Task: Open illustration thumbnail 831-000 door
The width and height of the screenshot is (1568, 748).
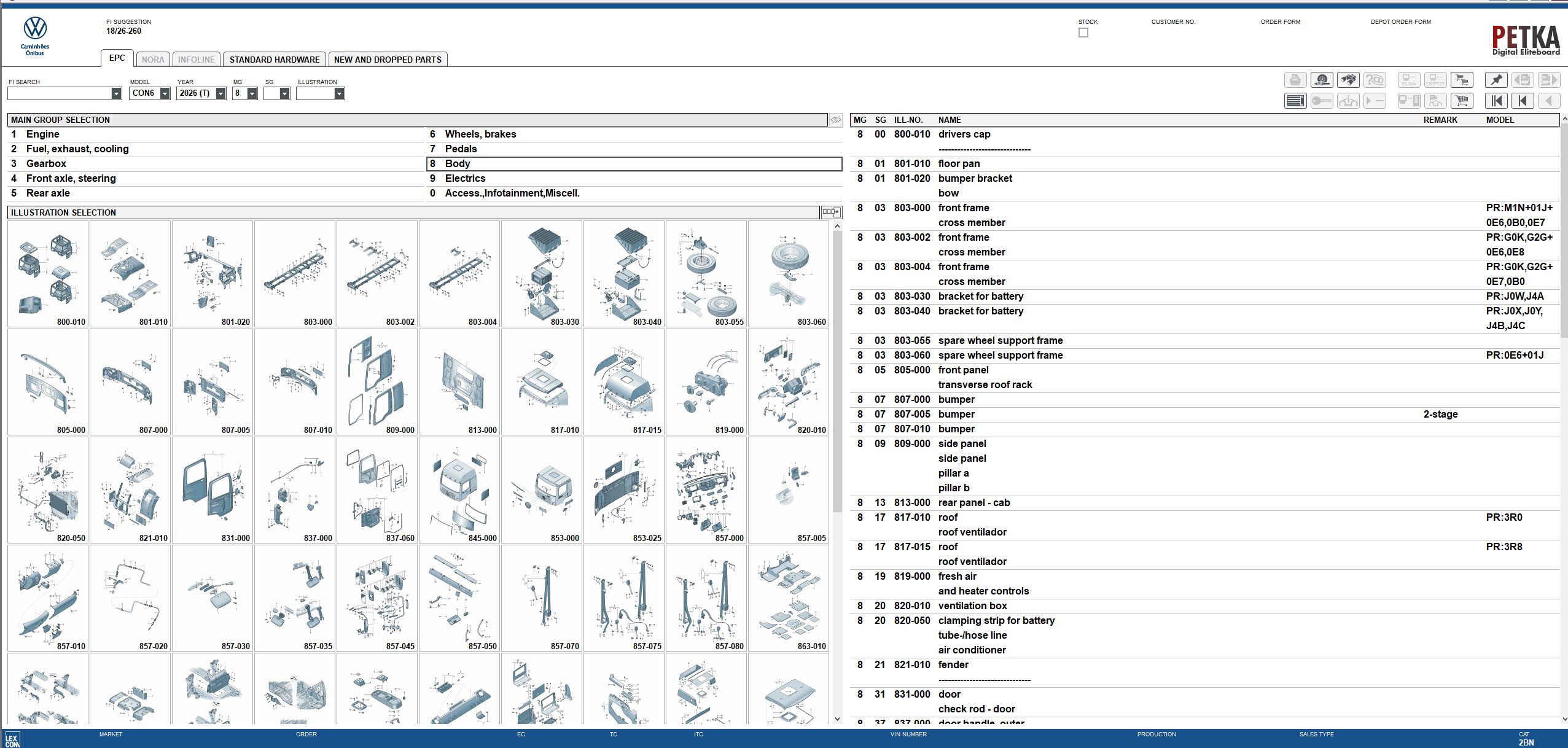Action: click(x=213, y=489)
